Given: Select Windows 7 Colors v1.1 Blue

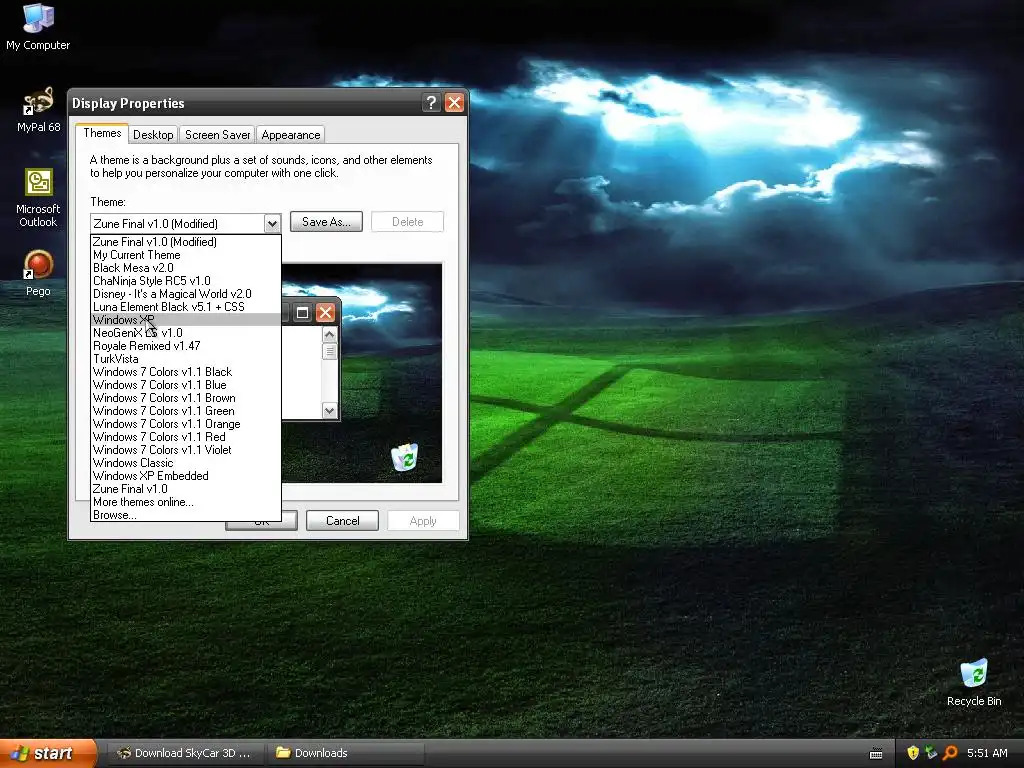Looking at the screenshot, I should coord(186,385).
